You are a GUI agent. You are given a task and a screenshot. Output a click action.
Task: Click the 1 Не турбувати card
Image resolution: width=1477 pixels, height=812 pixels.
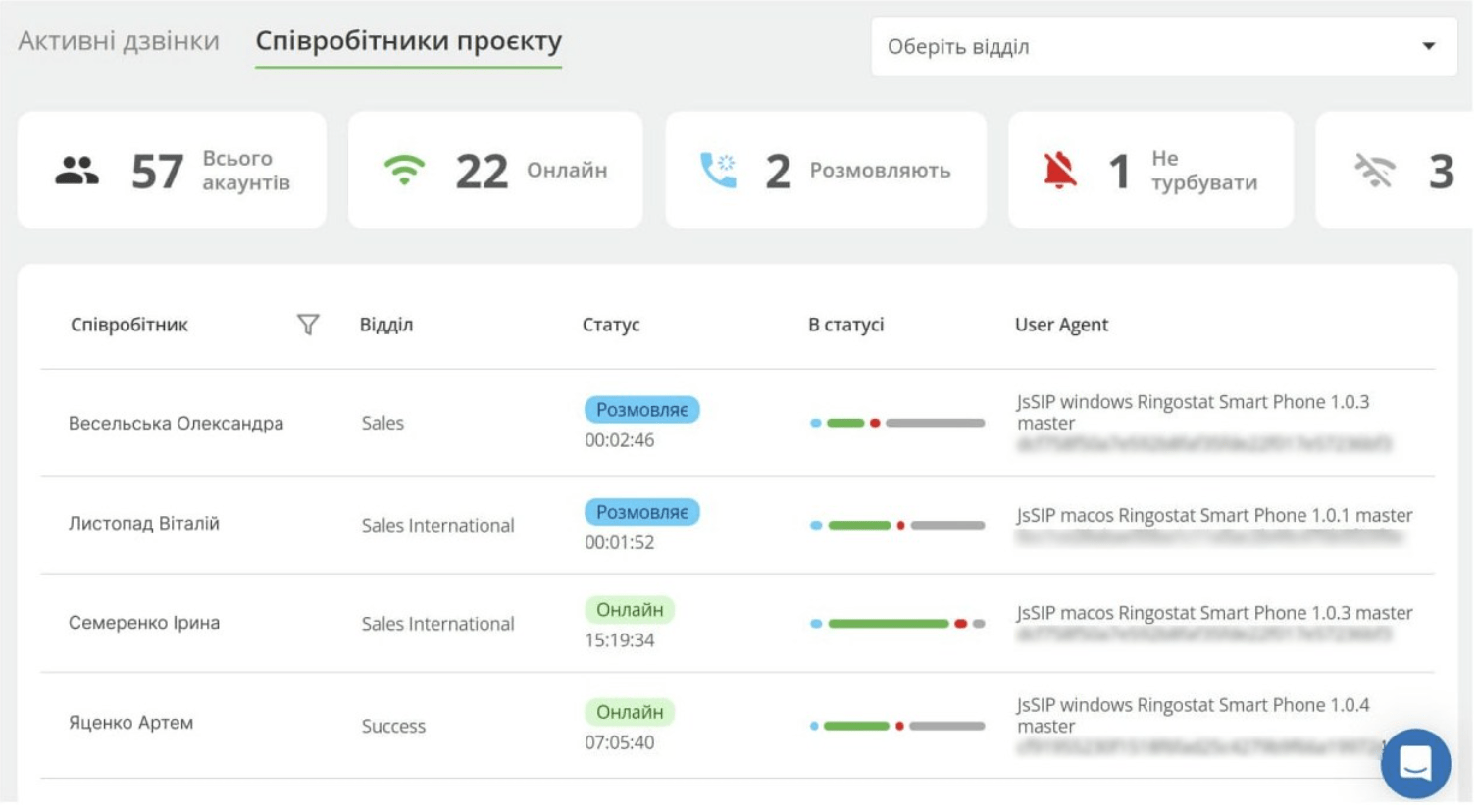[1150, 170]
